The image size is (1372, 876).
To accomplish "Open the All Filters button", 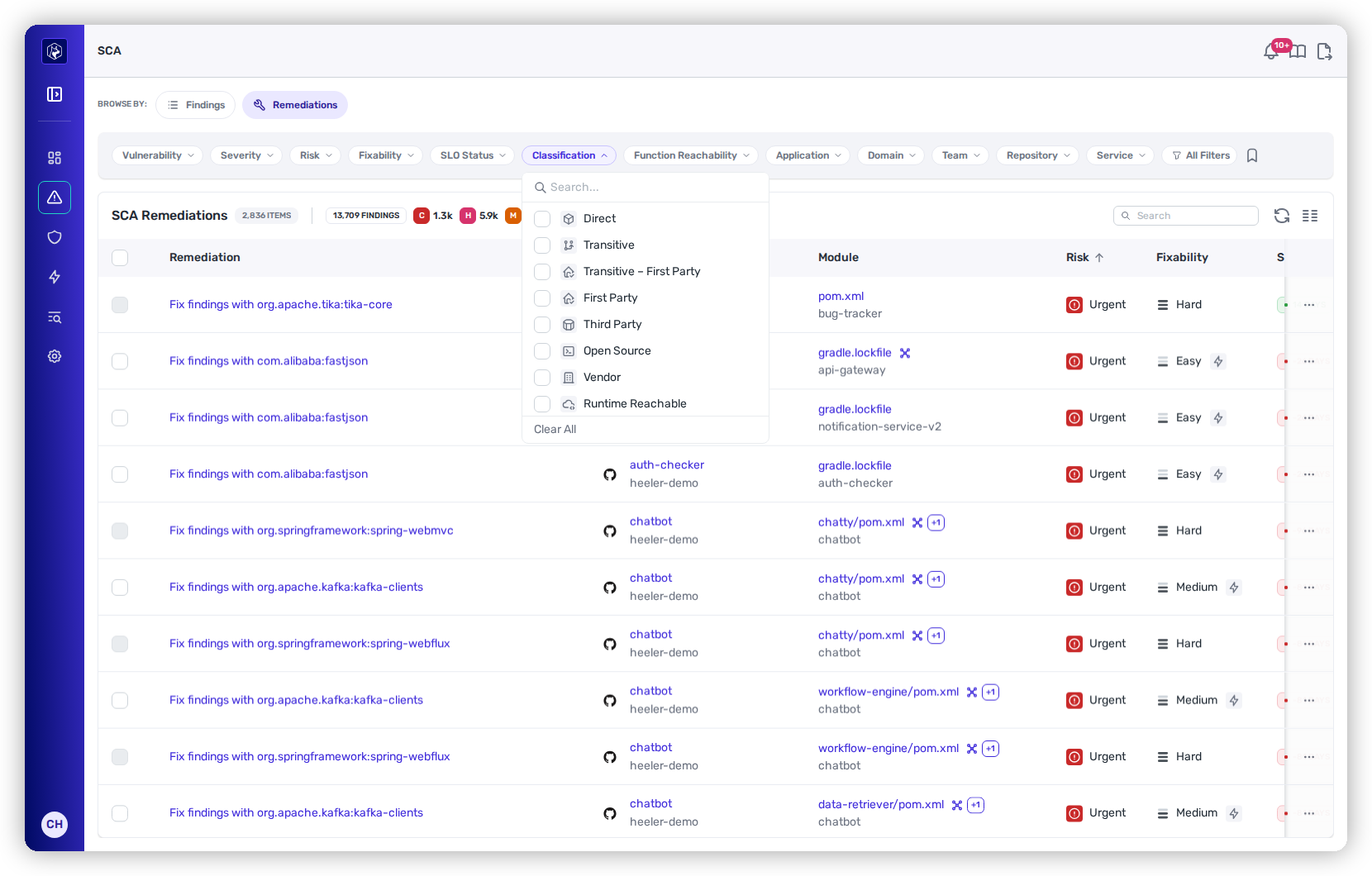I will pos(1200,155).
